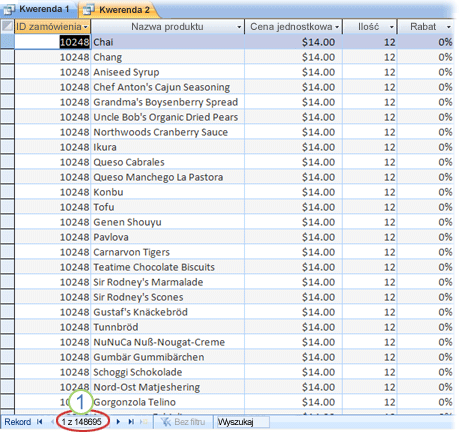Image resolution: width=459 pixels, height=432 pixels.
Task: Click Sir Rodney's Marmalade cell
Action: click(x=168, y=282)
